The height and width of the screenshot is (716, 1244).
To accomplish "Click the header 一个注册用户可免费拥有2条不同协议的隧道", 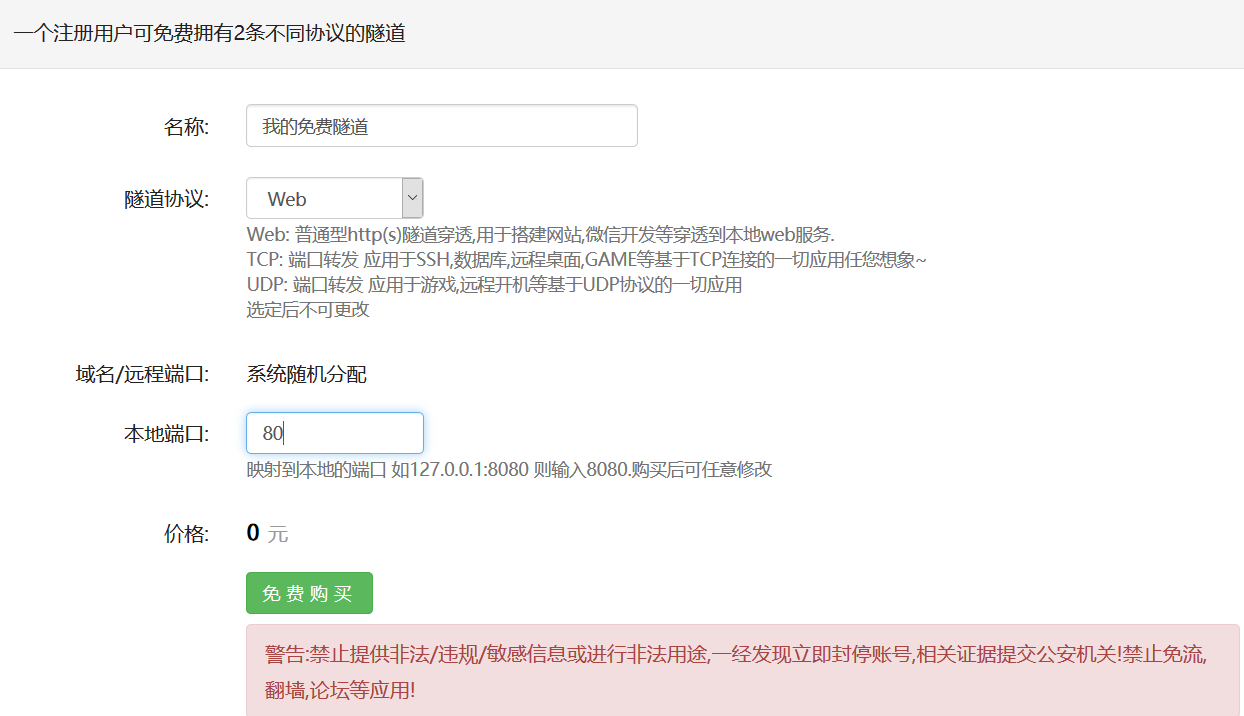I will tap(209, 33).
